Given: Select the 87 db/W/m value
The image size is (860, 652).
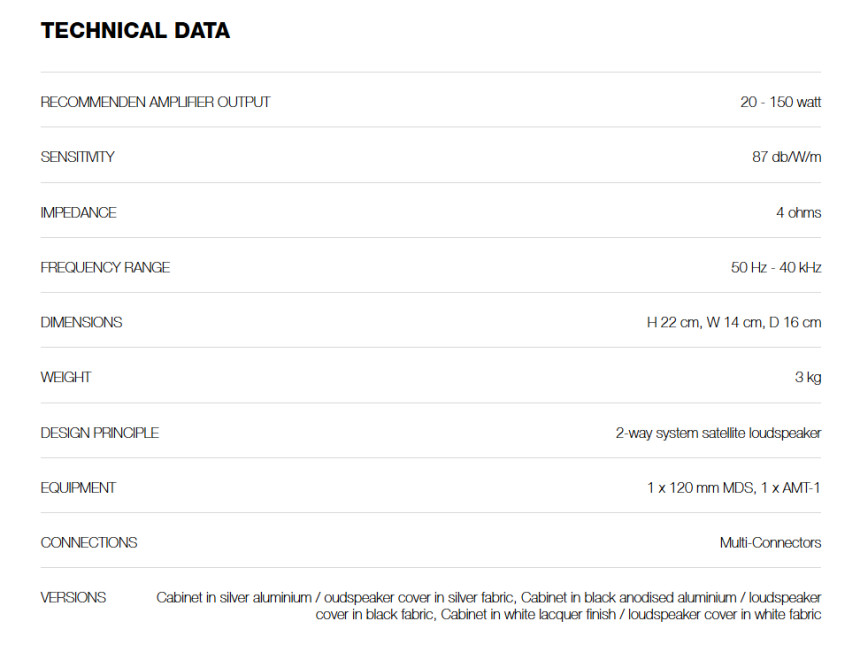Looking at the screenshot, I should (786, 157).
